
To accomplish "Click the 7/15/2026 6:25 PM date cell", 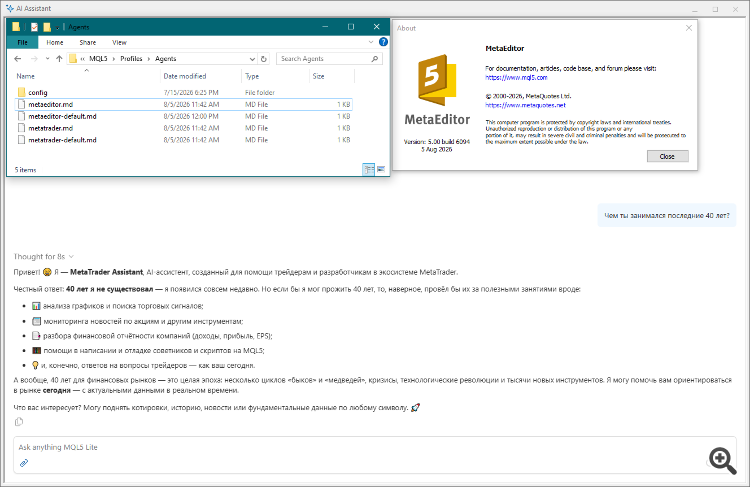I will 191,92.
